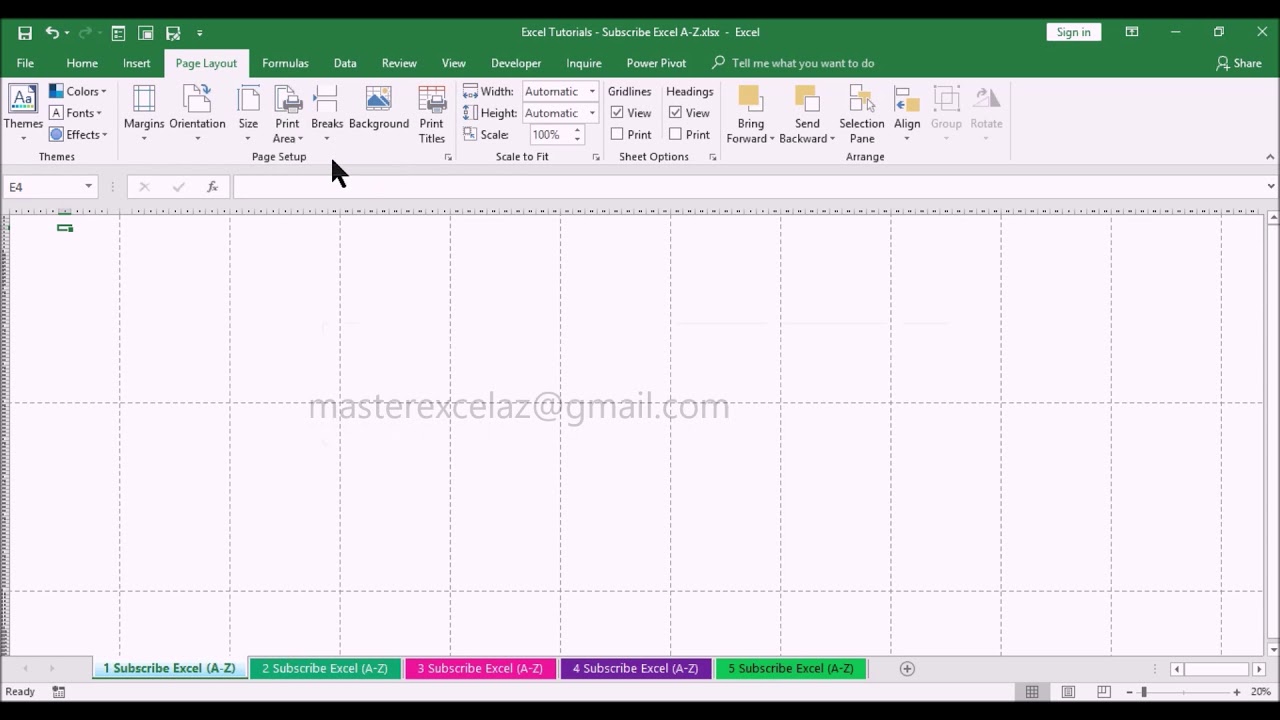
Task: Click the Scale percentage spinner arrows
Action: (577, 134)
